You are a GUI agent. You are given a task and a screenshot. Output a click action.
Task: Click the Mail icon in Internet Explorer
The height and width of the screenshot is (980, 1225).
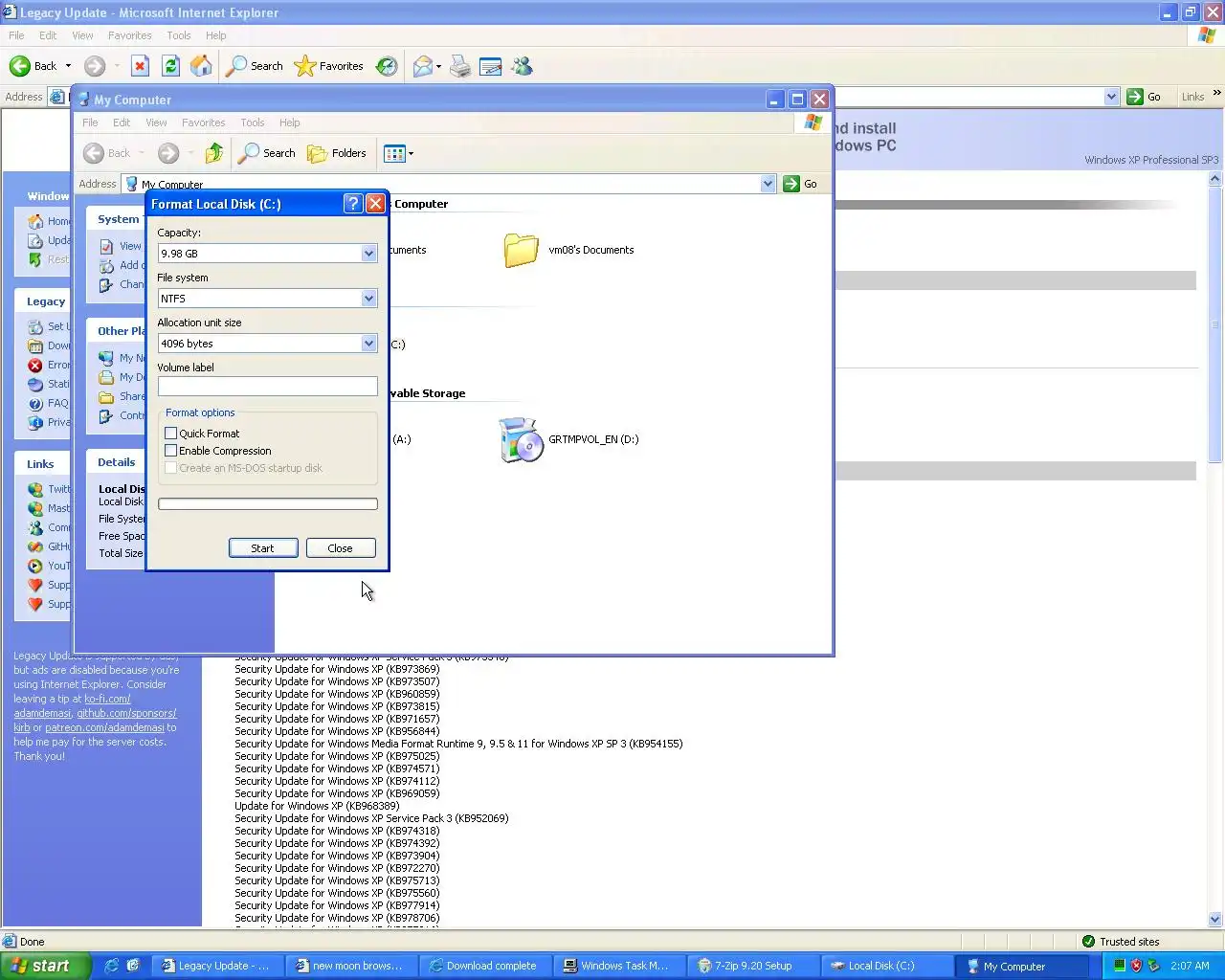pyautogui.click(x=422, y=66)
